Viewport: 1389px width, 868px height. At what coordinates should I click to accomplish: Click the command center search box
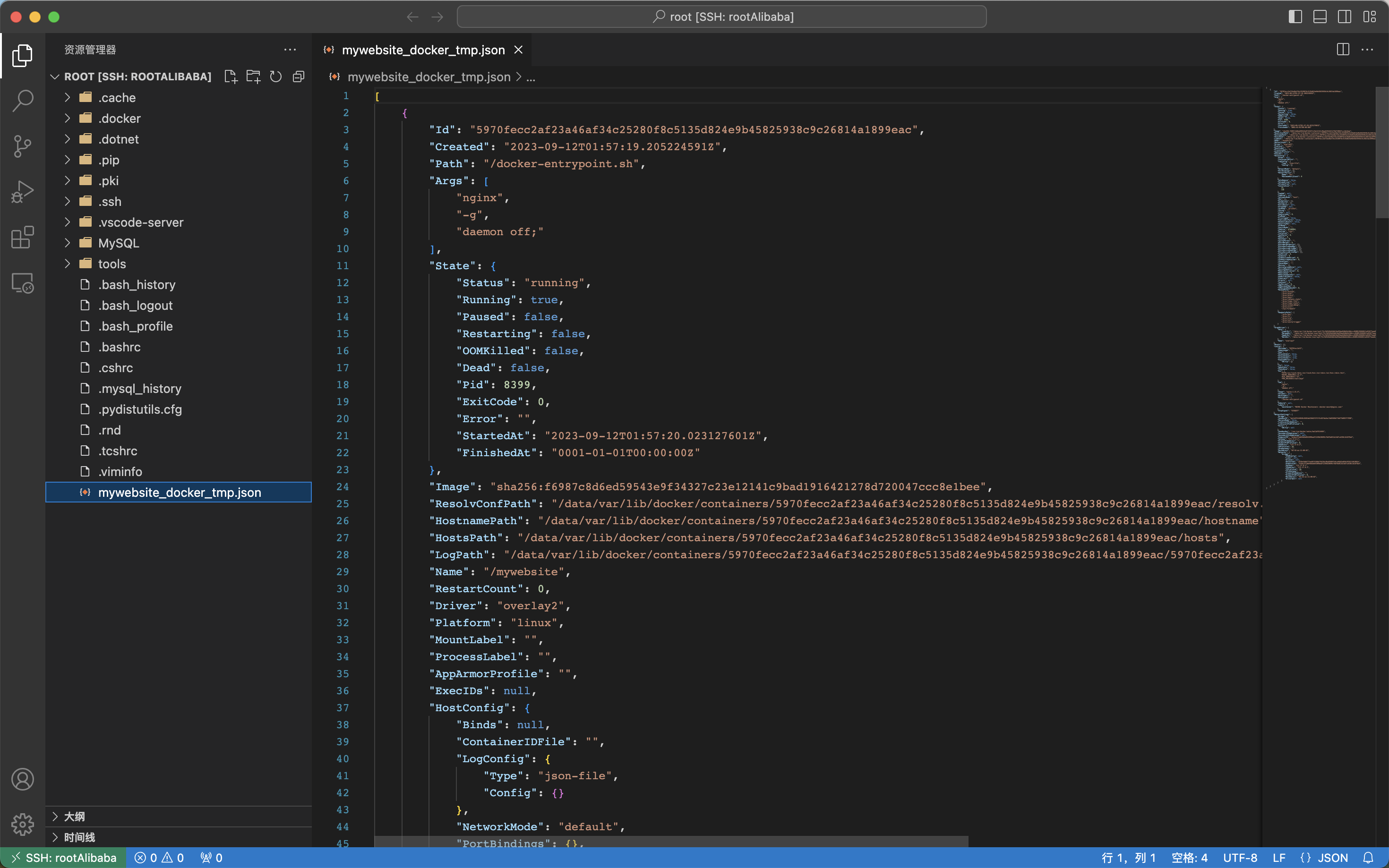(721, 17)
